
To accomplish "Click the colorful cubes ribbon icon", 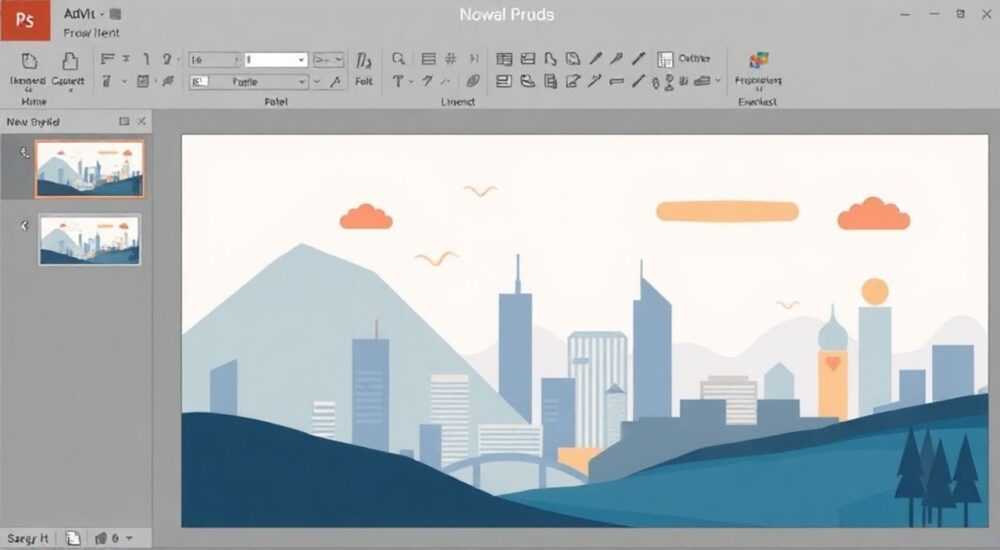I will [x=758, y=61].
